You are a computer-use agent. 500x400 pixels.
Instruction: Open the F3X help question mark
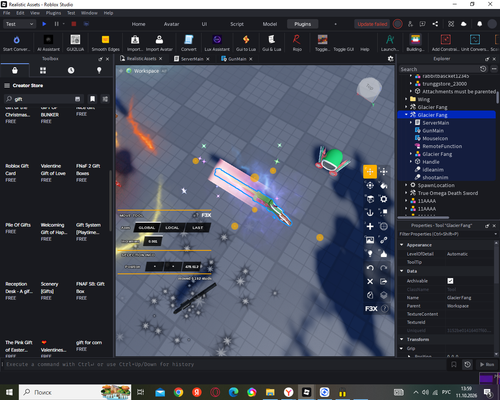coord(384,309)
